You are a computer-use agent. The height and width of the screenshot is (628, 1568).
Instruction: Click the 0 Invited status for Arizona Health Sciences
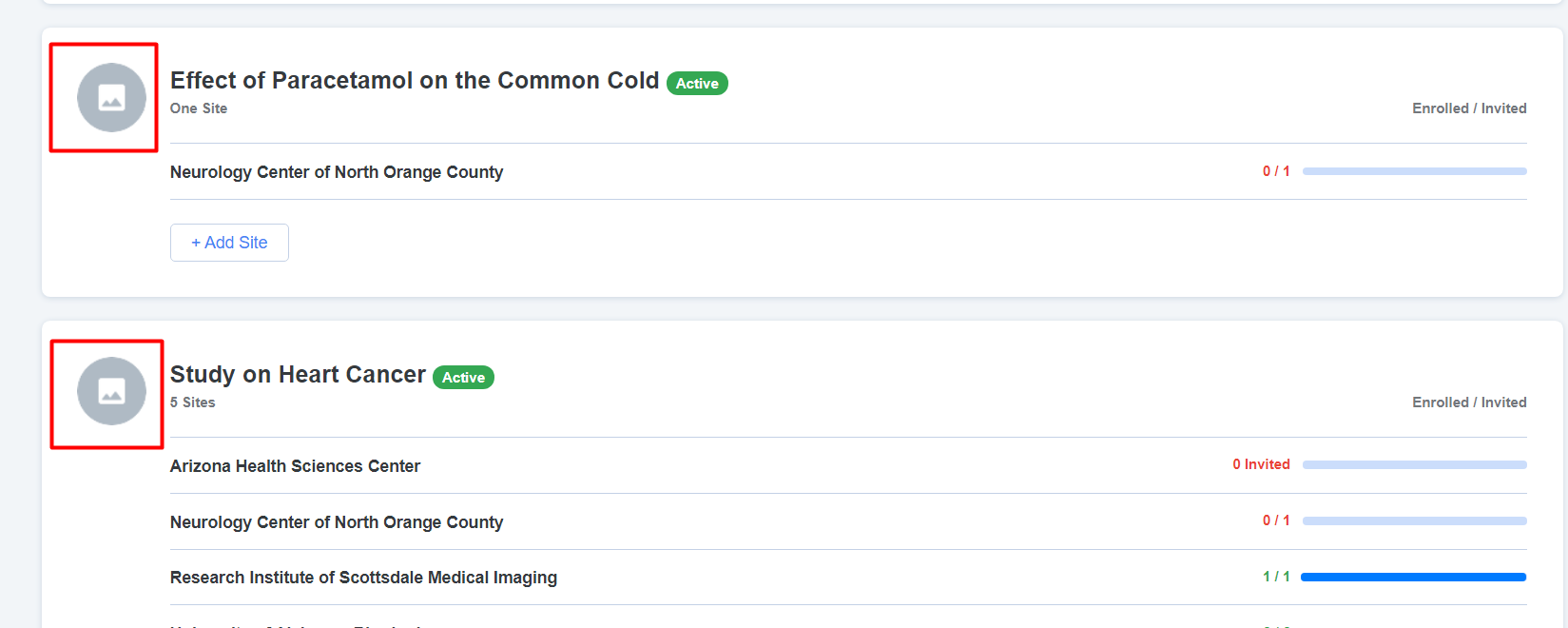pyautogui.click(x=1261, y=463)
